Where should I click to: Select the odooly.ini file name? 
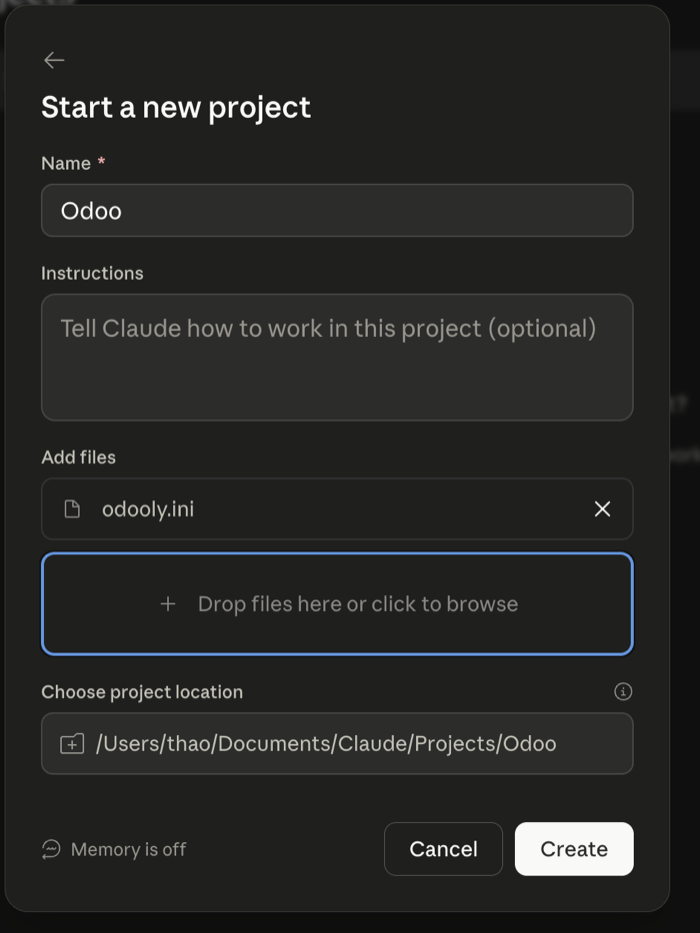click(148, 509)
